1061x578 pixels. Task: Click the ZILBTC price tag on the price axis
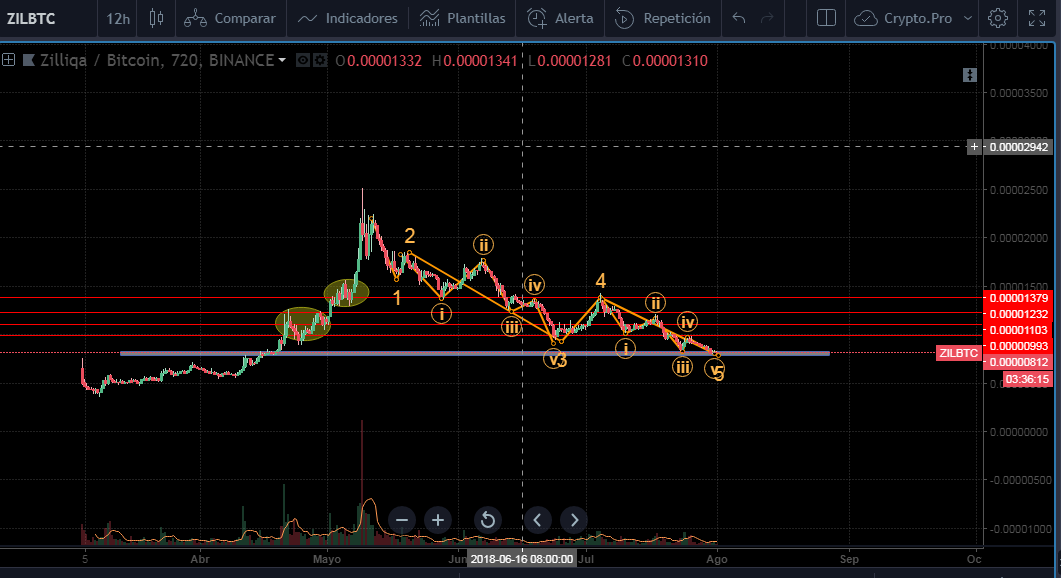point(958,353)
